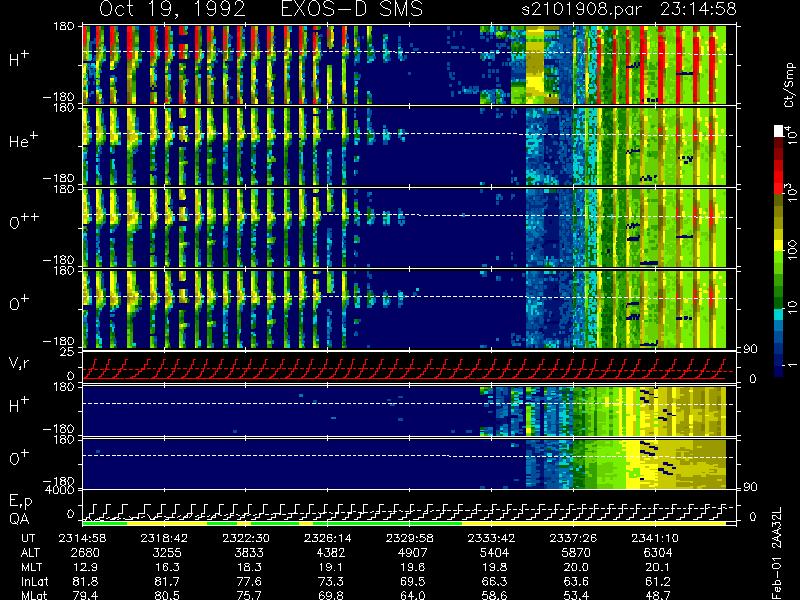Click UT value '2337:26'
This screenshot has width=800, height=600.
click(x=573, y=538)
